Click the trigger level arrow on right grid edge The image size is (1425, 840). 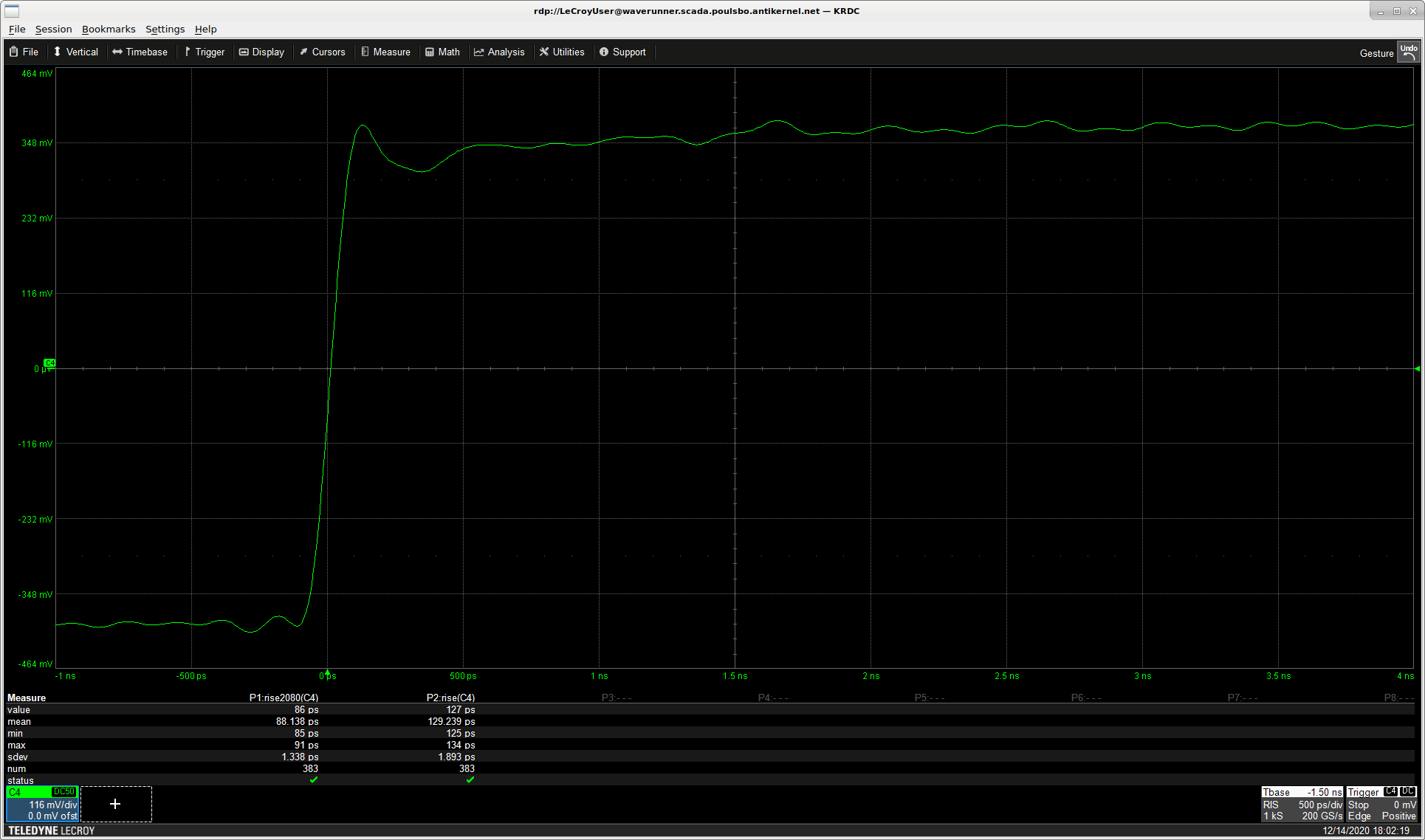[x=1417, y=368]
